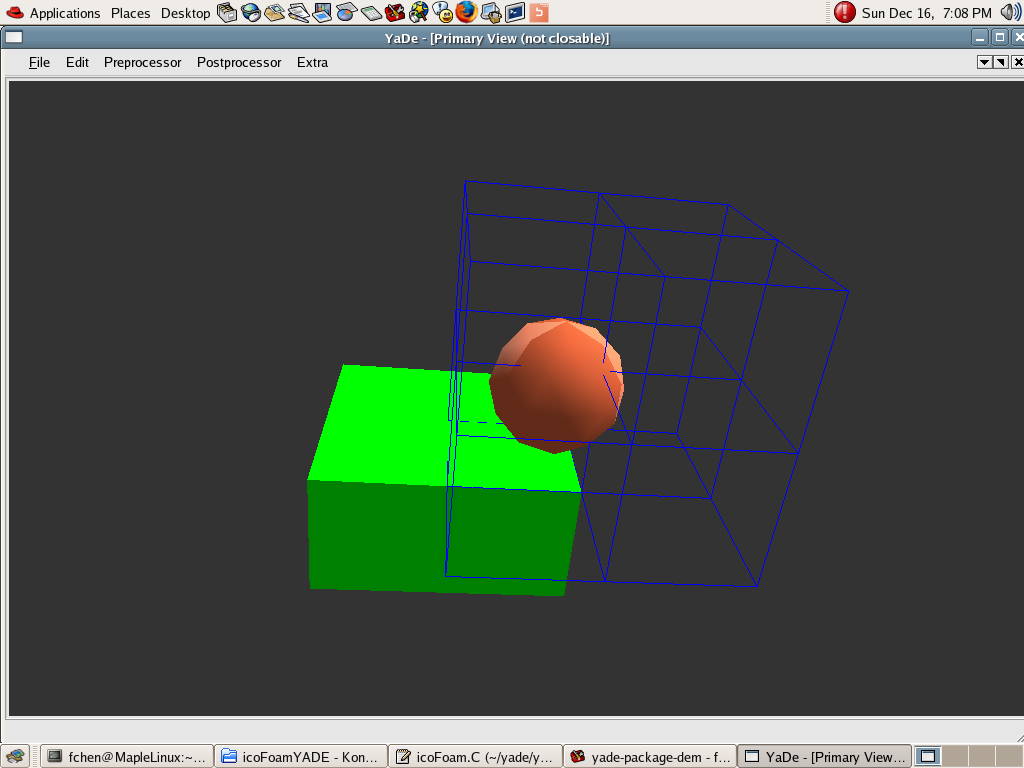Open the Postprocessor menu
1024x768 pixels.
239,62
